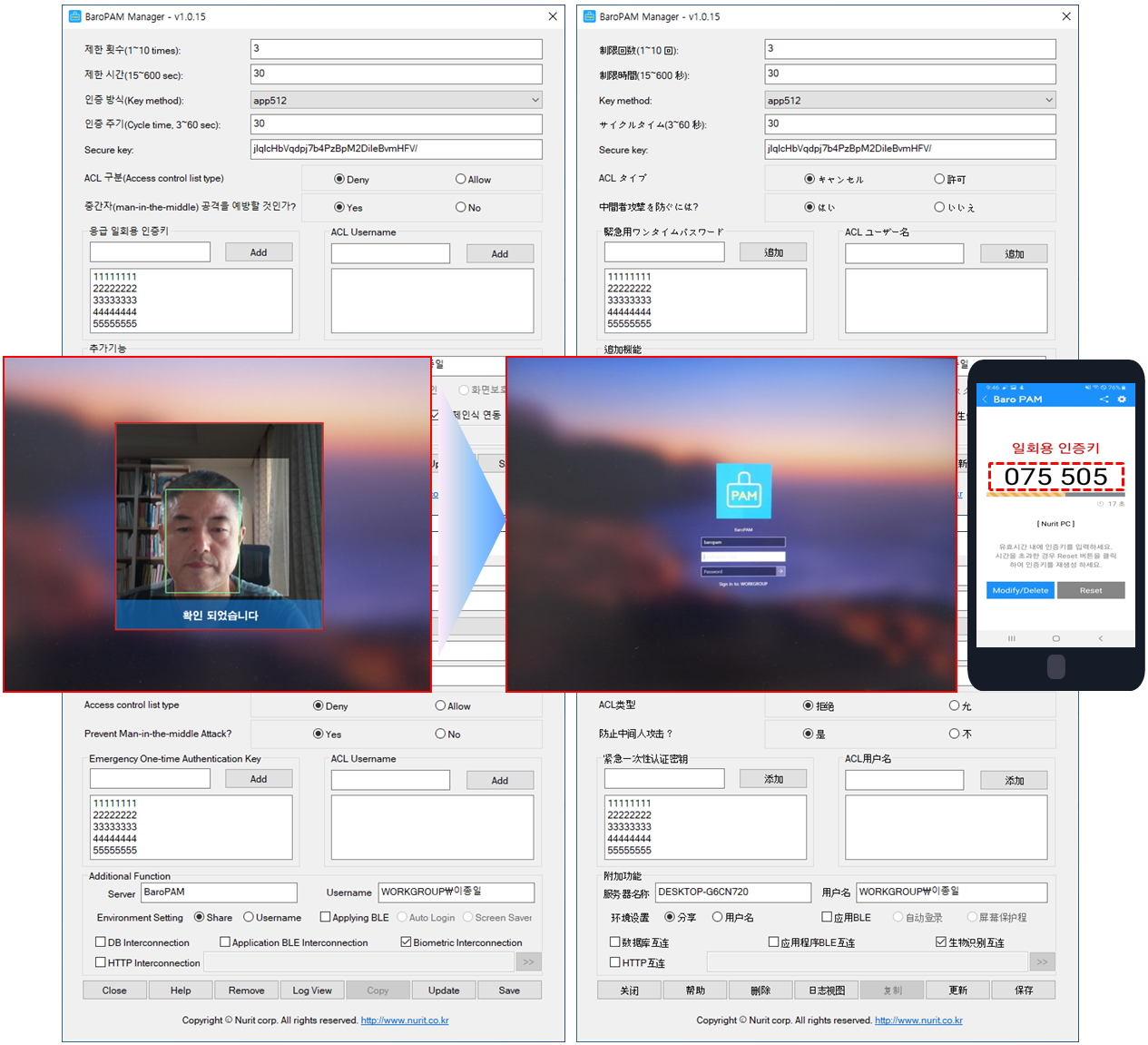1148x1045 pixels.
Task: Toggle 生物识别互连 checkbox in Chinese window
Action: pos(941,942)
